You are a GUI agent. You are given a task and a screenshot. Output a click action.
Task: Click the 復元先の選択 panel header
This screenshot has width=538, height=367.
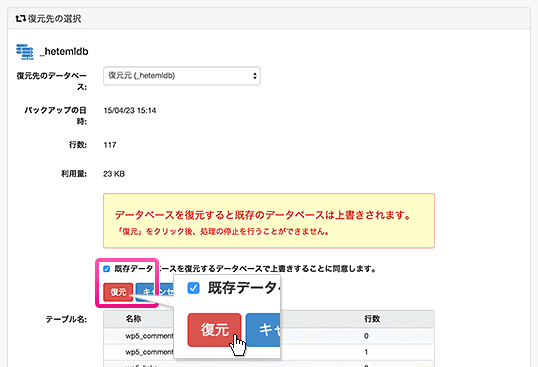tap(269, 19)
